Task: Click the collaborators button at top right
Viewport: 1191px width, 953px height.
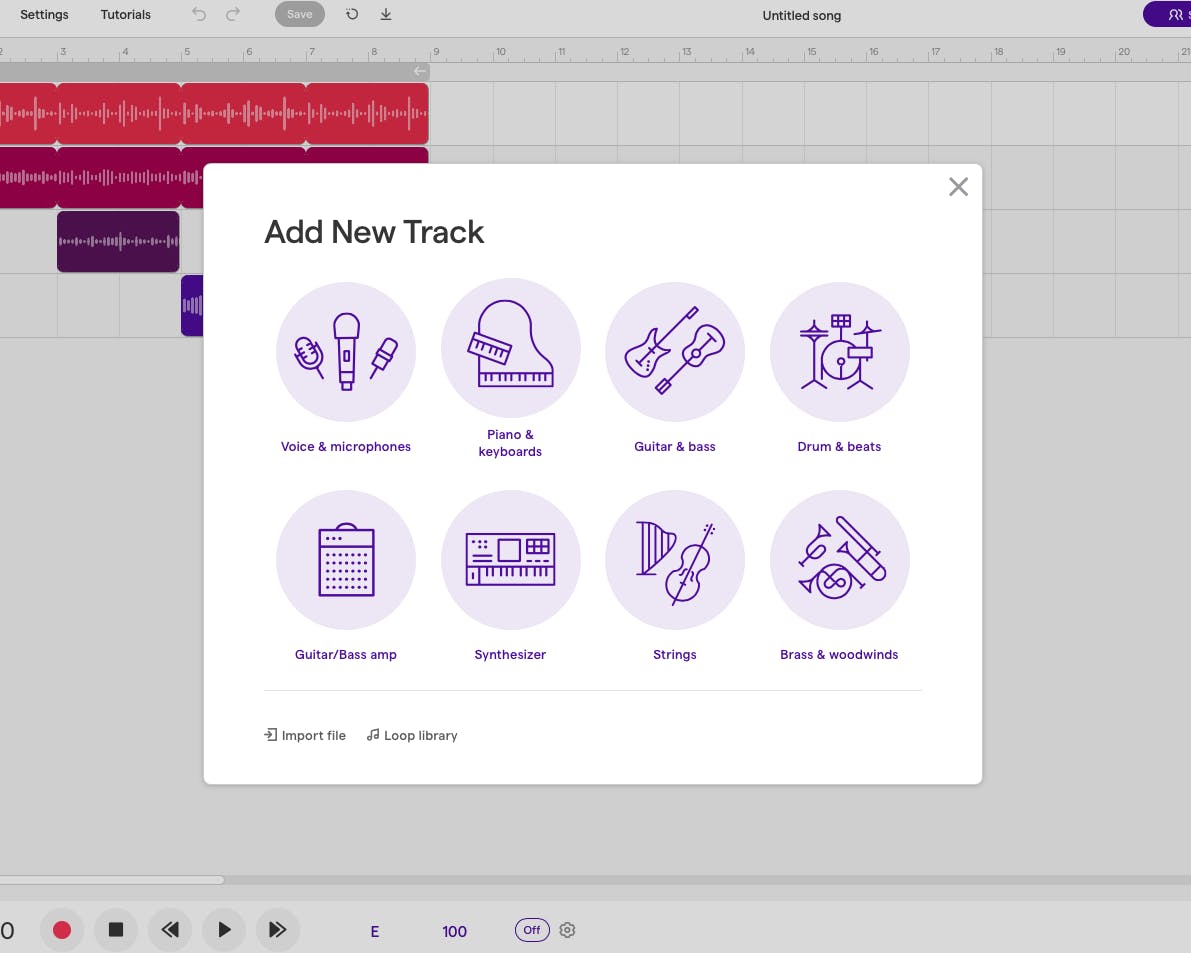Action: (1167, 14)
